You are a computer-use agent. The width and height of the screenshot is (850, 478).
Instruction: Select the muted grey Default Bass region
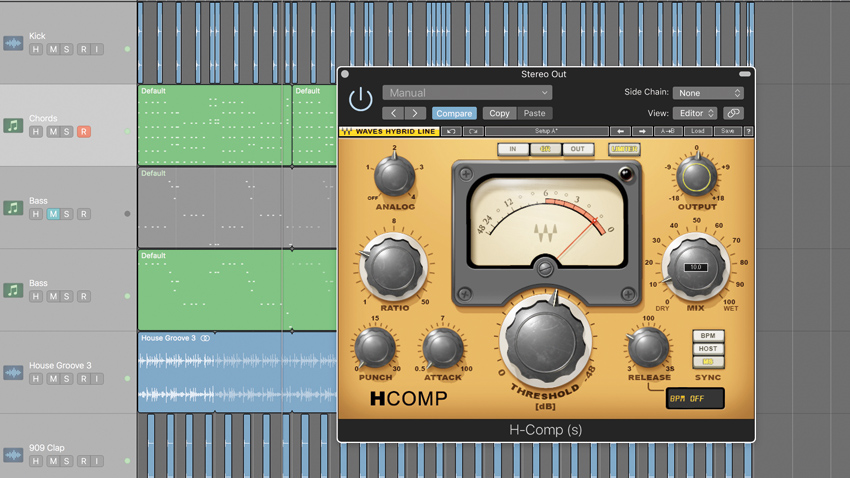pos(237,208)
